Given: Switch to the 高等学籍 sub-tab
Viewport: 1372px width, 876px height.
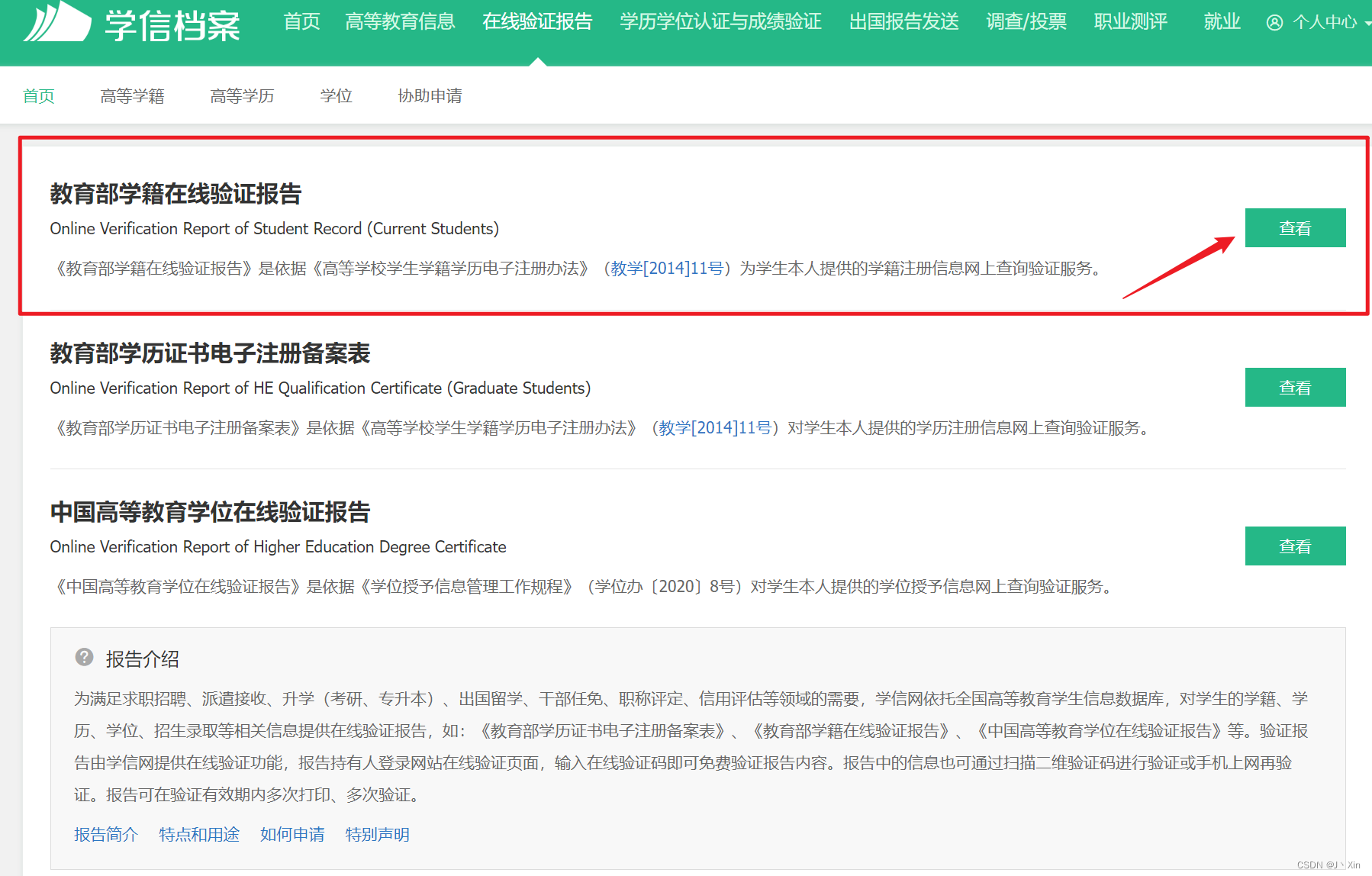Looking at the screenshot, I should [132, 96].
